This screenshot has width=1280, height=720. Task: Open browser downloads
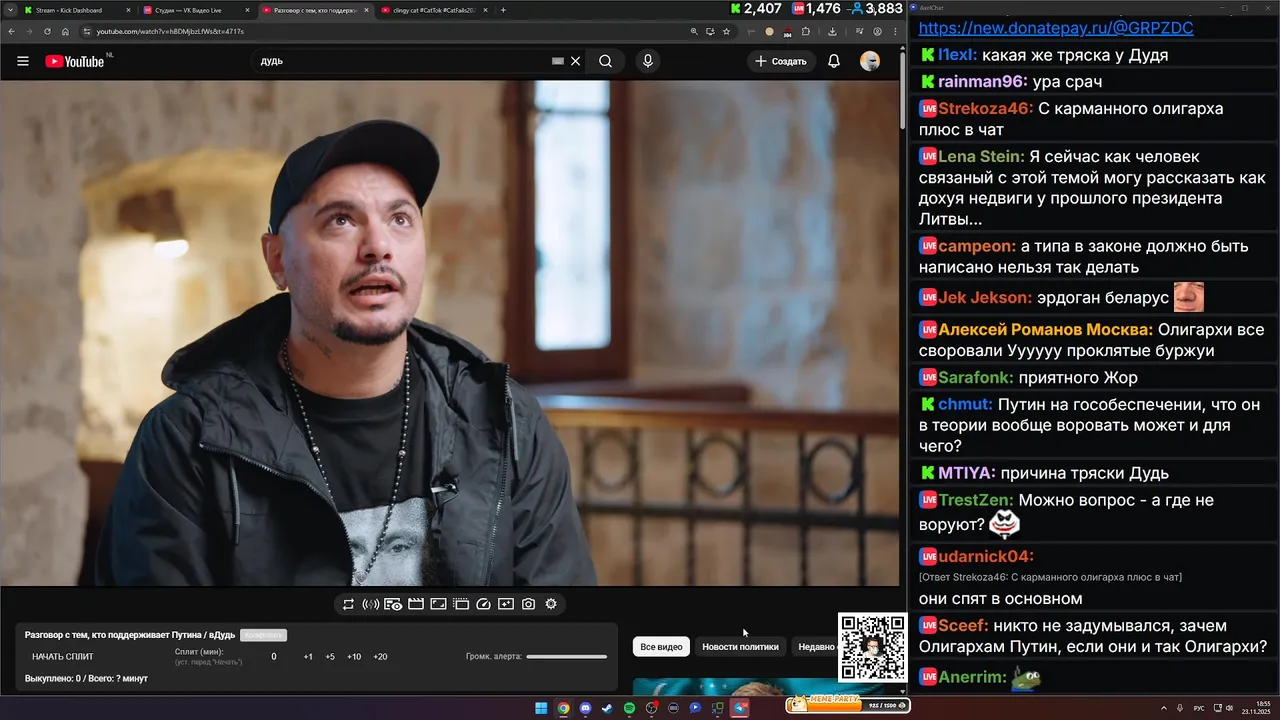832,31
